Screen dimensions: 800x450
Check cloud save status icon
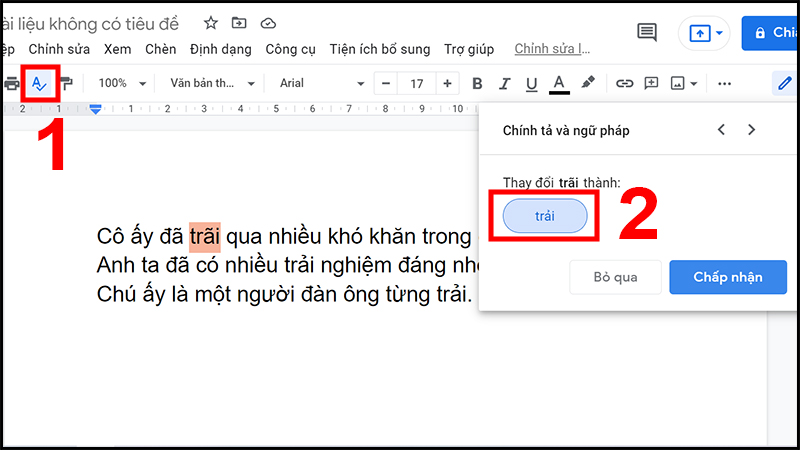(268, 23)
